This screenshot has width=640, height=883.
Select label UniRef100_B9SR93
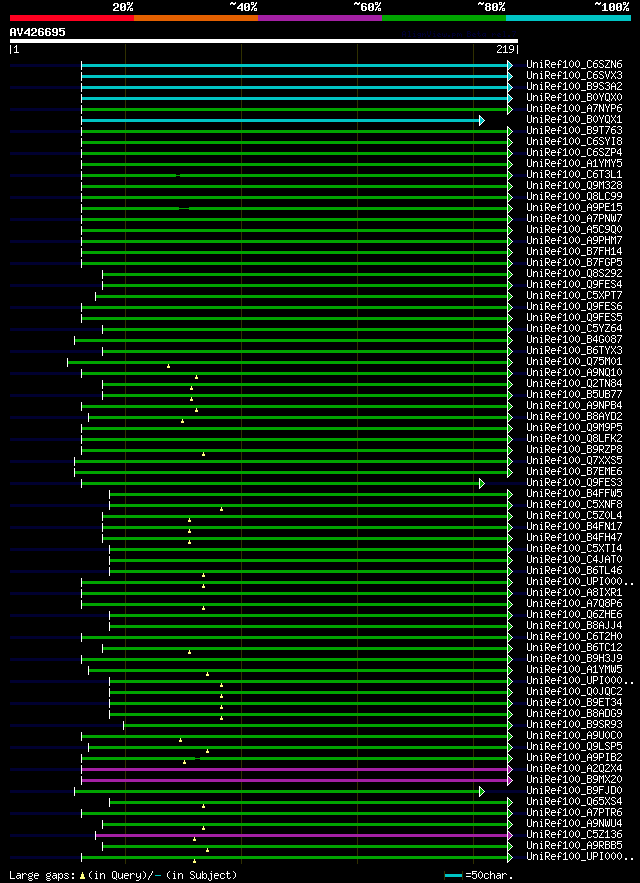tap(574, 725)
